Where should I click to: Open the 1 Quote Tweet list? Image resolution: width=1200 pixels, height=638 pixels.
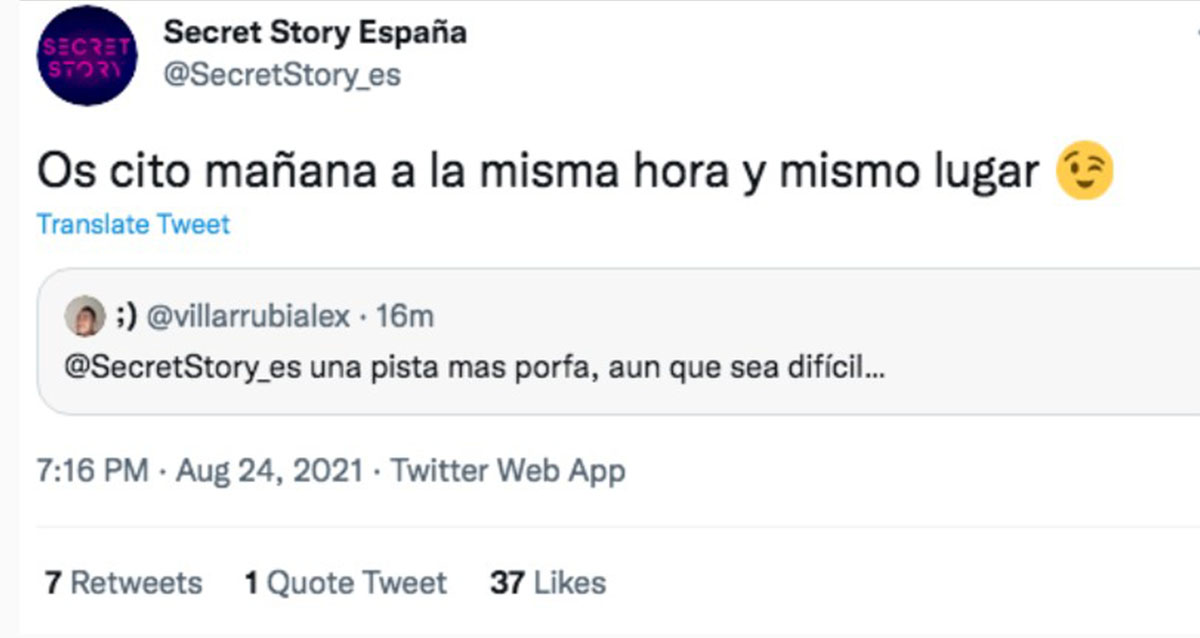coord(346,582)
